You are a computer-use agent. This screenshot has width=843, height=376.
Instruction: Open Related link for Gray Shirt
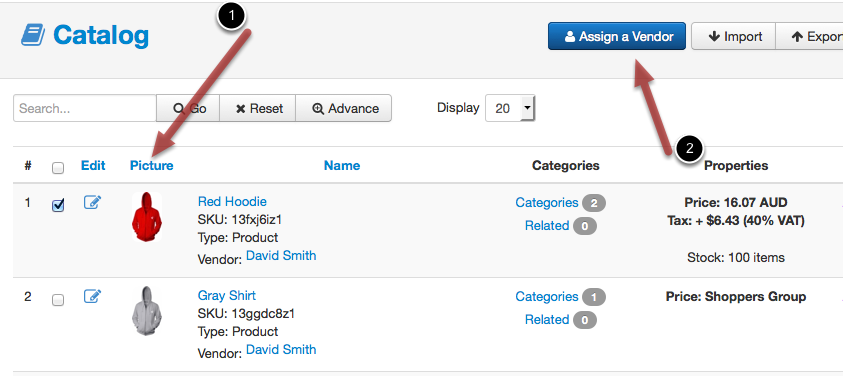547,320
